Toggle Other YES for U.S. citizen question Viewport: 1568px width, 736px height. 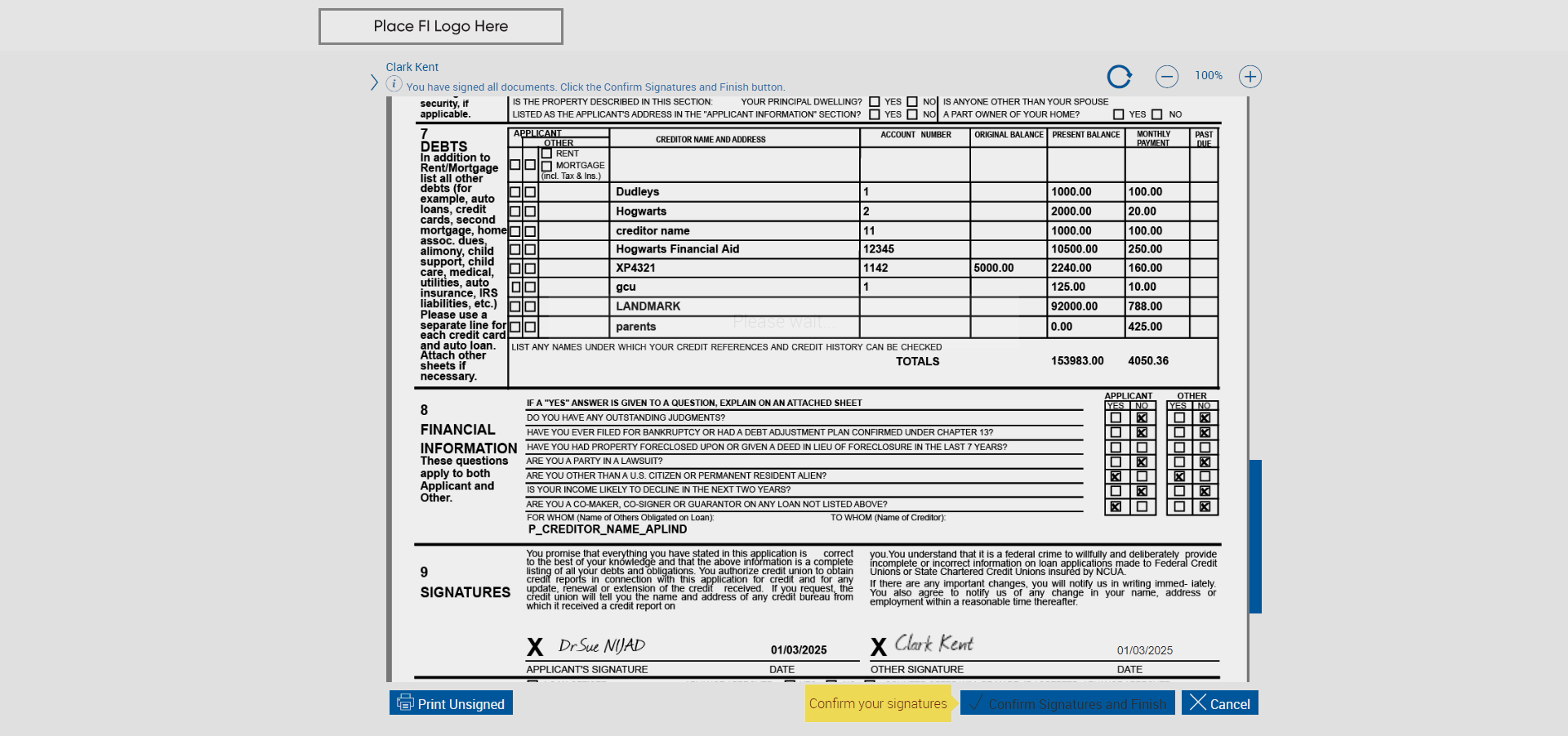coord(1179,476)
